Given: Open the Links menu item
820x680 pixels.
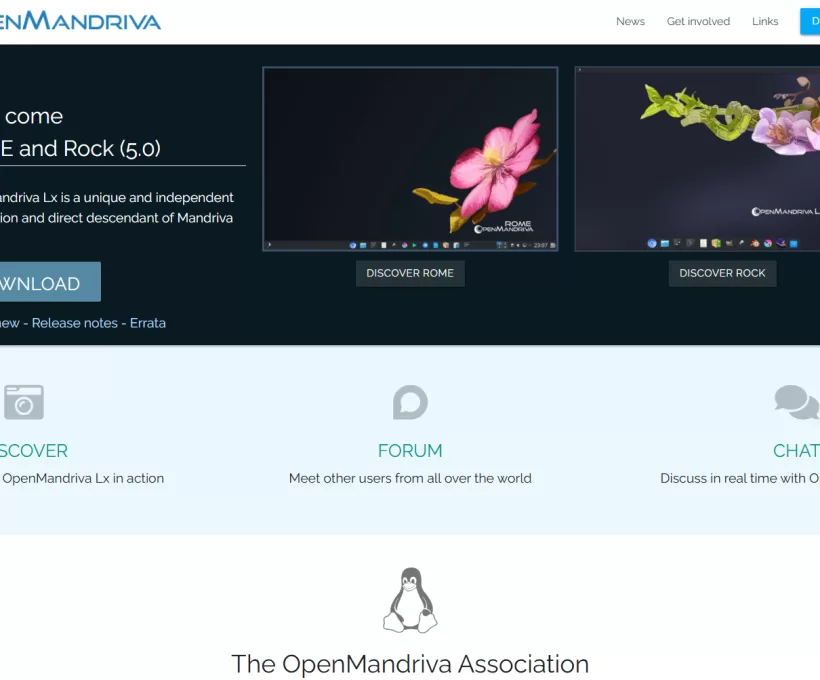Looking at the screenshot, I should point(765,21).
